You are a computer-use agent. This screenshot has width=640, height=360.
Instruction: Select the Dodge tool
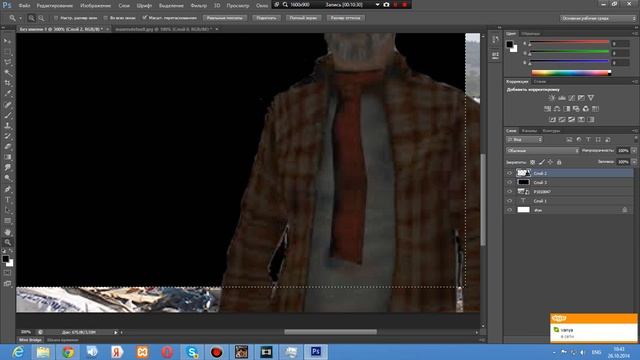8,178
